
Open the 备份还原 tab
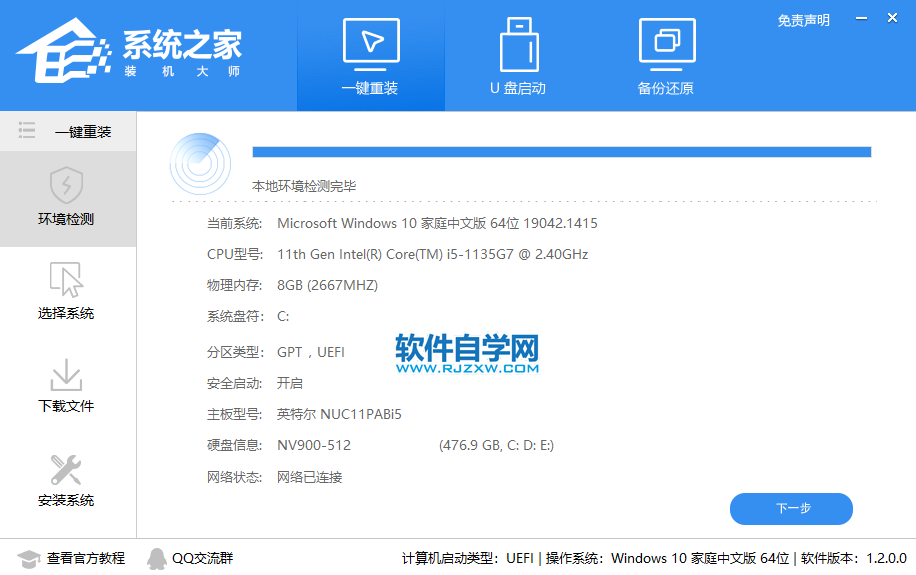666,56
